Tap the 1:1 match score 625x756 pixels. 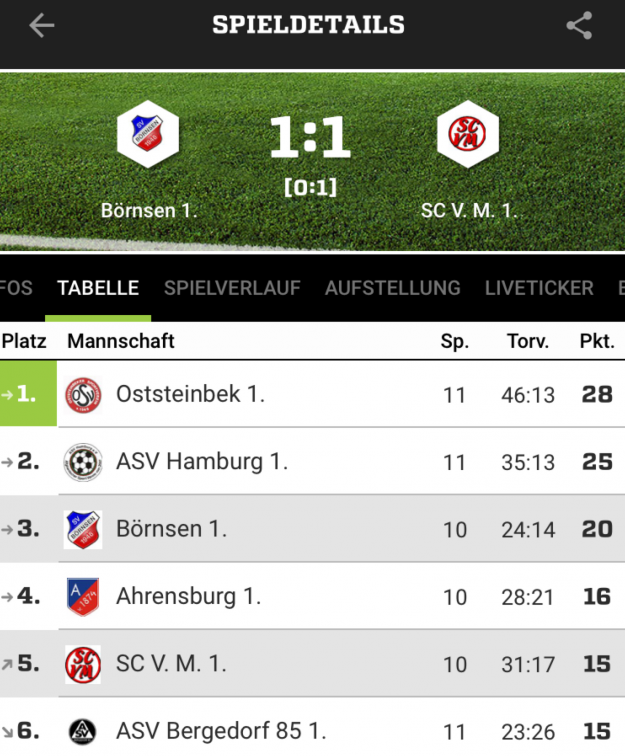coord(310,140)
